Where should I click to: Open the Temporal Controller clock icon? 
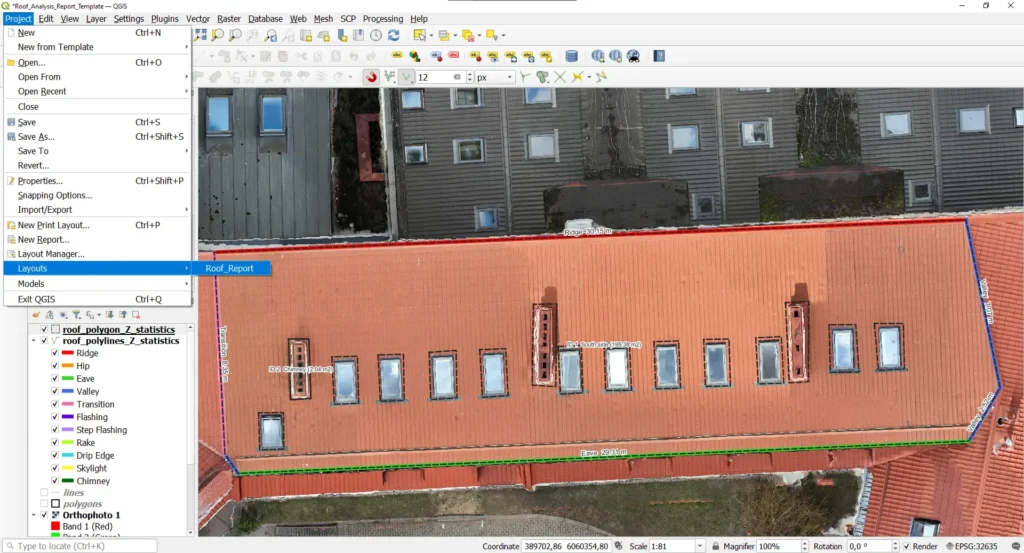[x=376, y=35]
